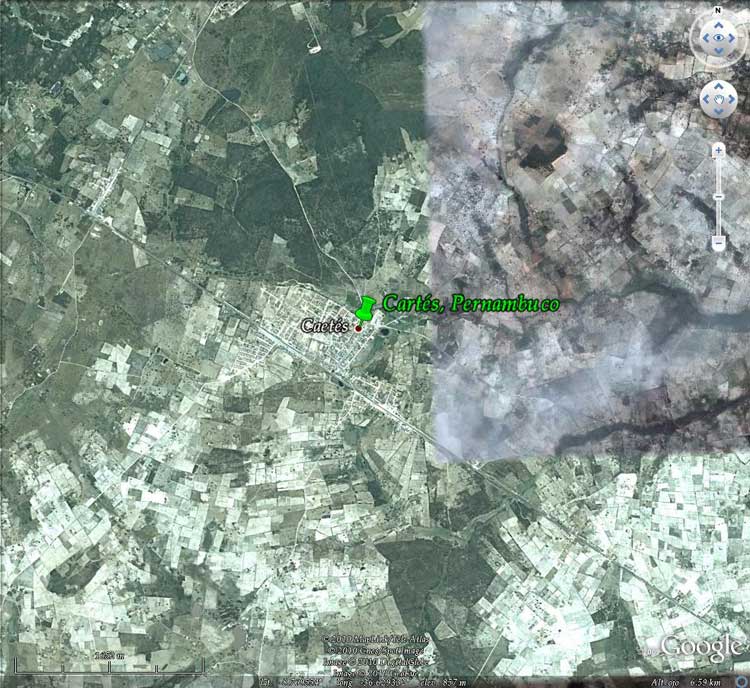
Task: Zoom in with the plus button
Action: point(718,150)
